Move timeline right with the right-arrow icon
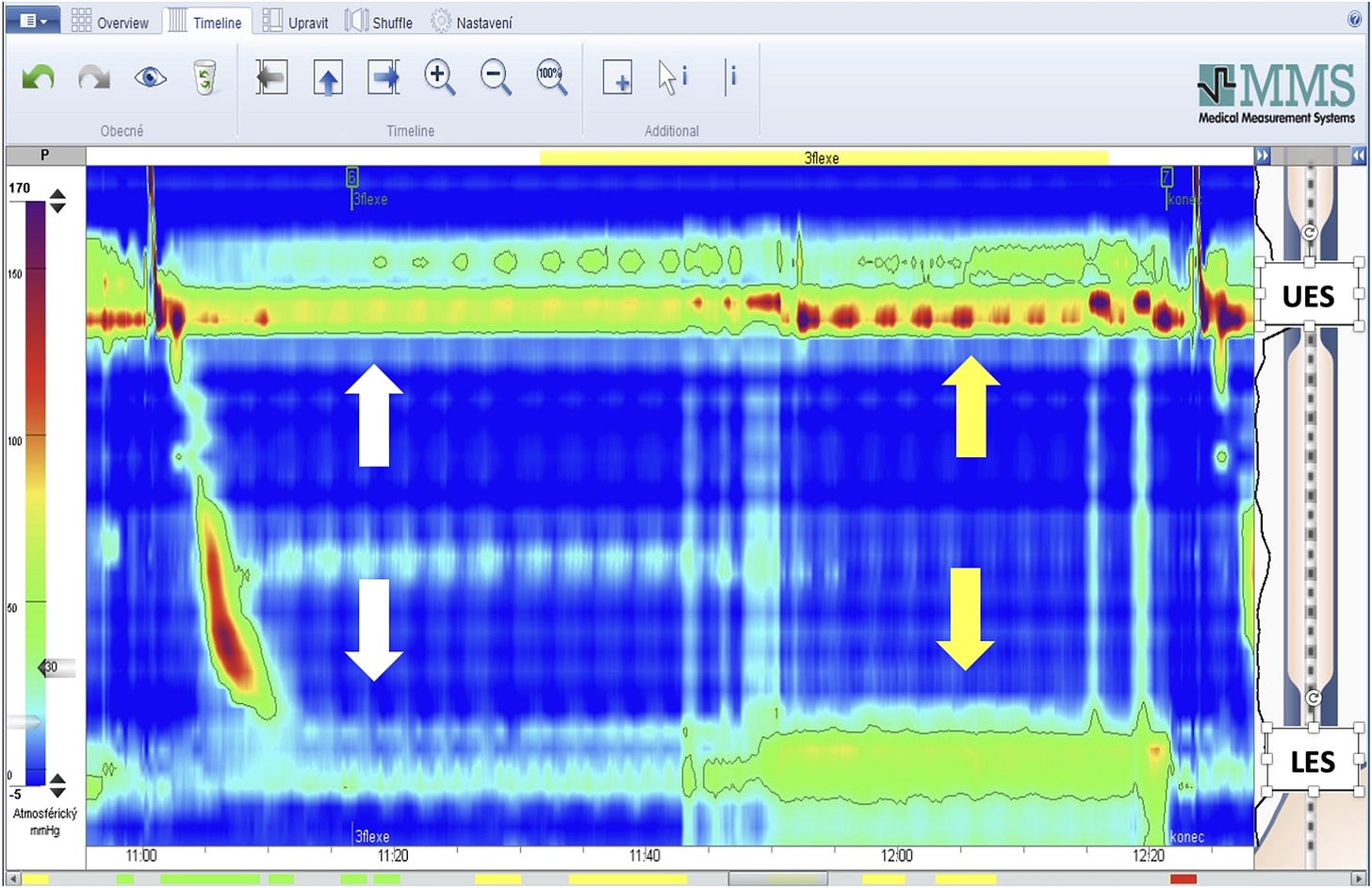1372x888 pixels. coord(384,77)
